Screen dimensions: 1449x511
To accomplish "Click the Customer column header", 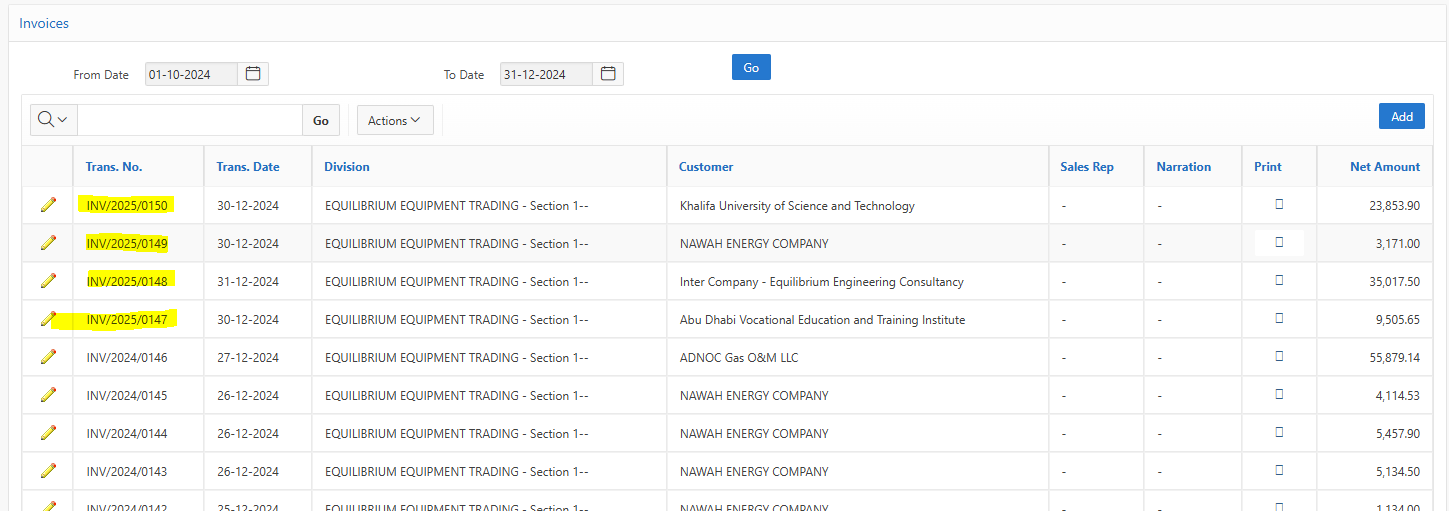I will [x=706, y=167].
